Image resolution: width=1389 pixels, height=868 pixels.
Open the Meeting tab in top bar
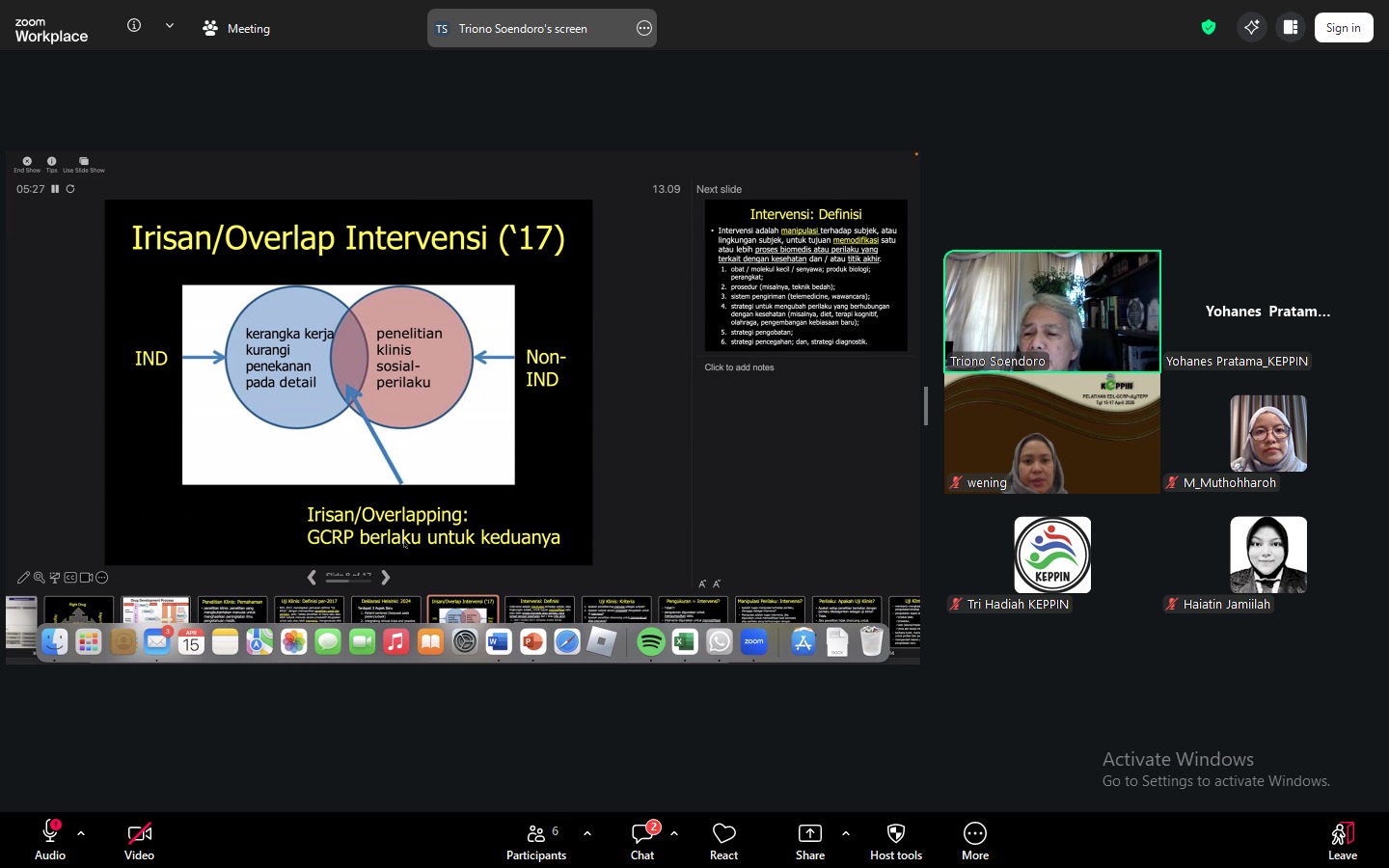[237, 28]
